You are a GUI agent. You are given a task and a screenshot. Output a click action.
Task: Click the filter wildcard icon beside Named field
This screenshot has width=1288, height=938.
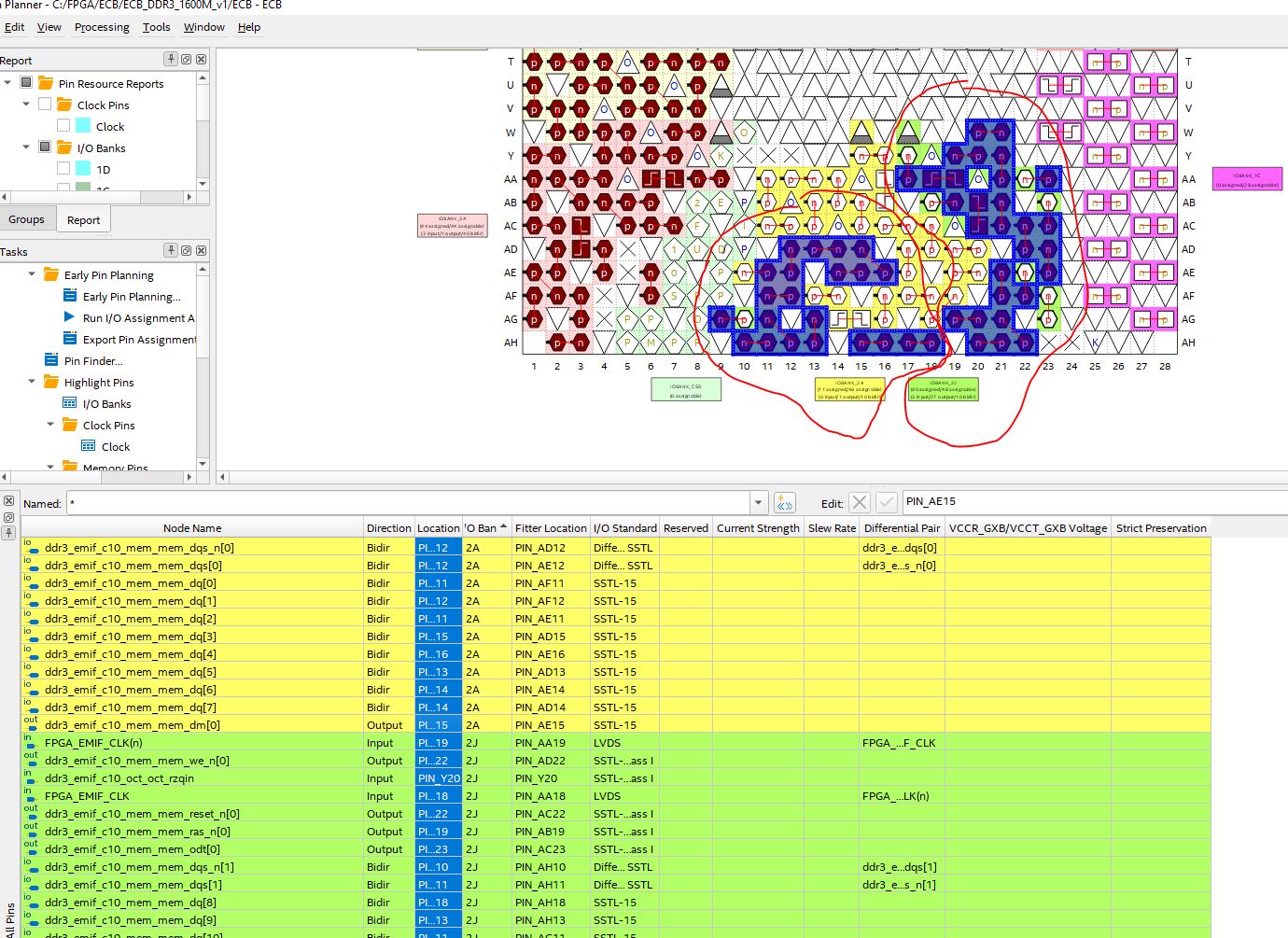(785, 503)
